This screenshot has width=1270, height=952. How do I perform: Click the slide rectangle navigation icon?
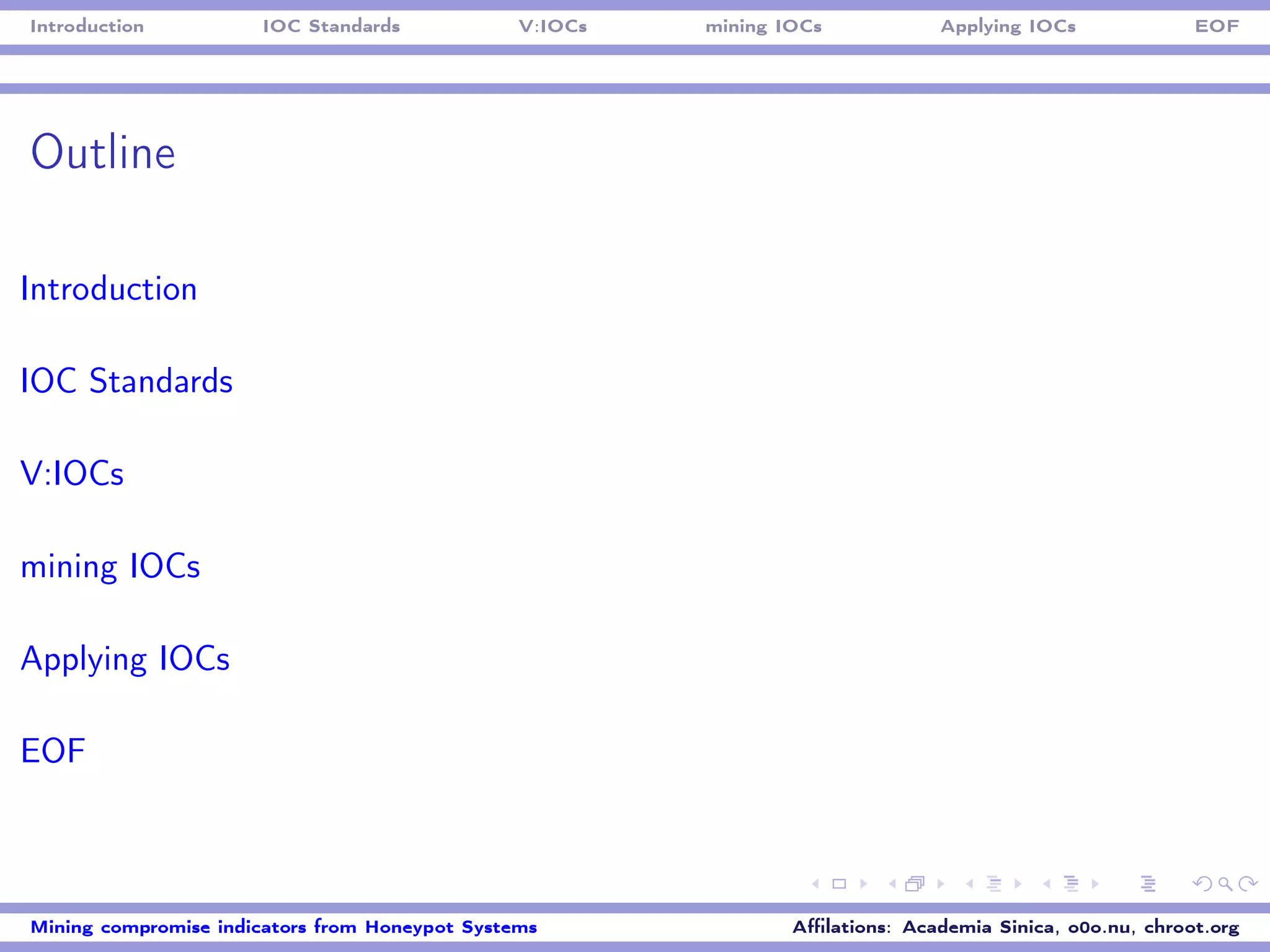(x=839, y=884)
